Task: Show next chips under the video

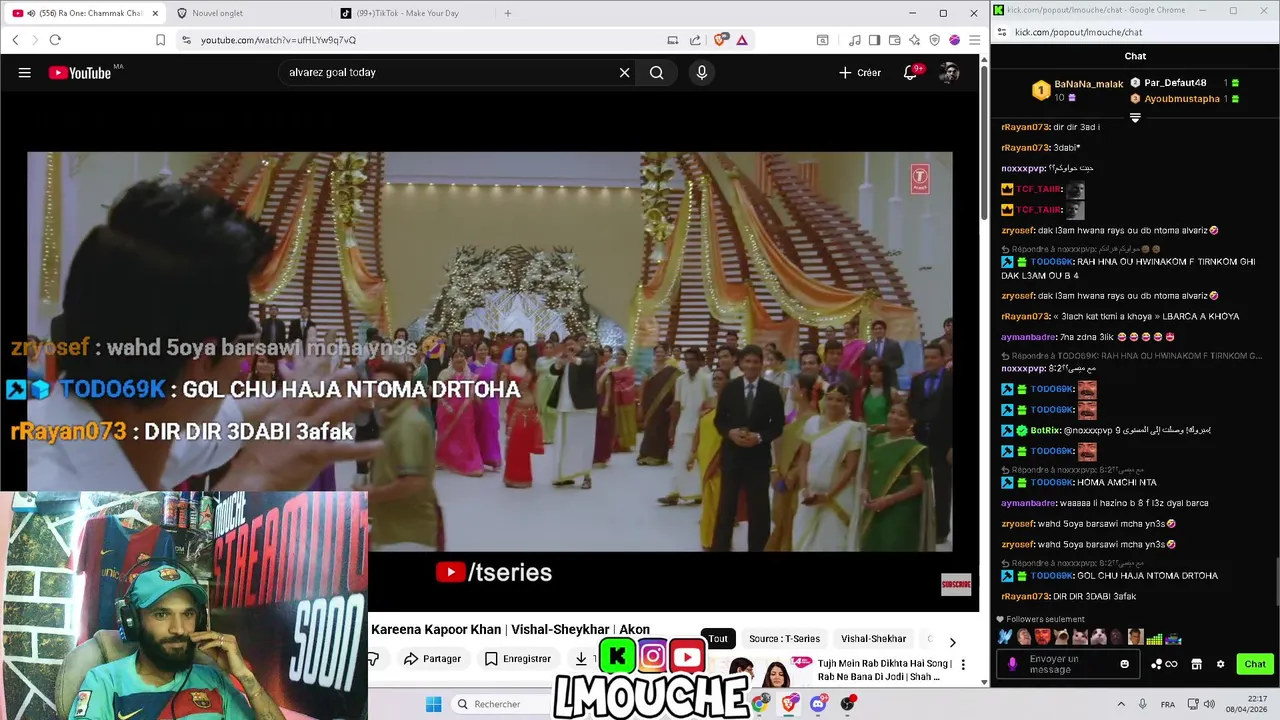Action: point(952,642)
